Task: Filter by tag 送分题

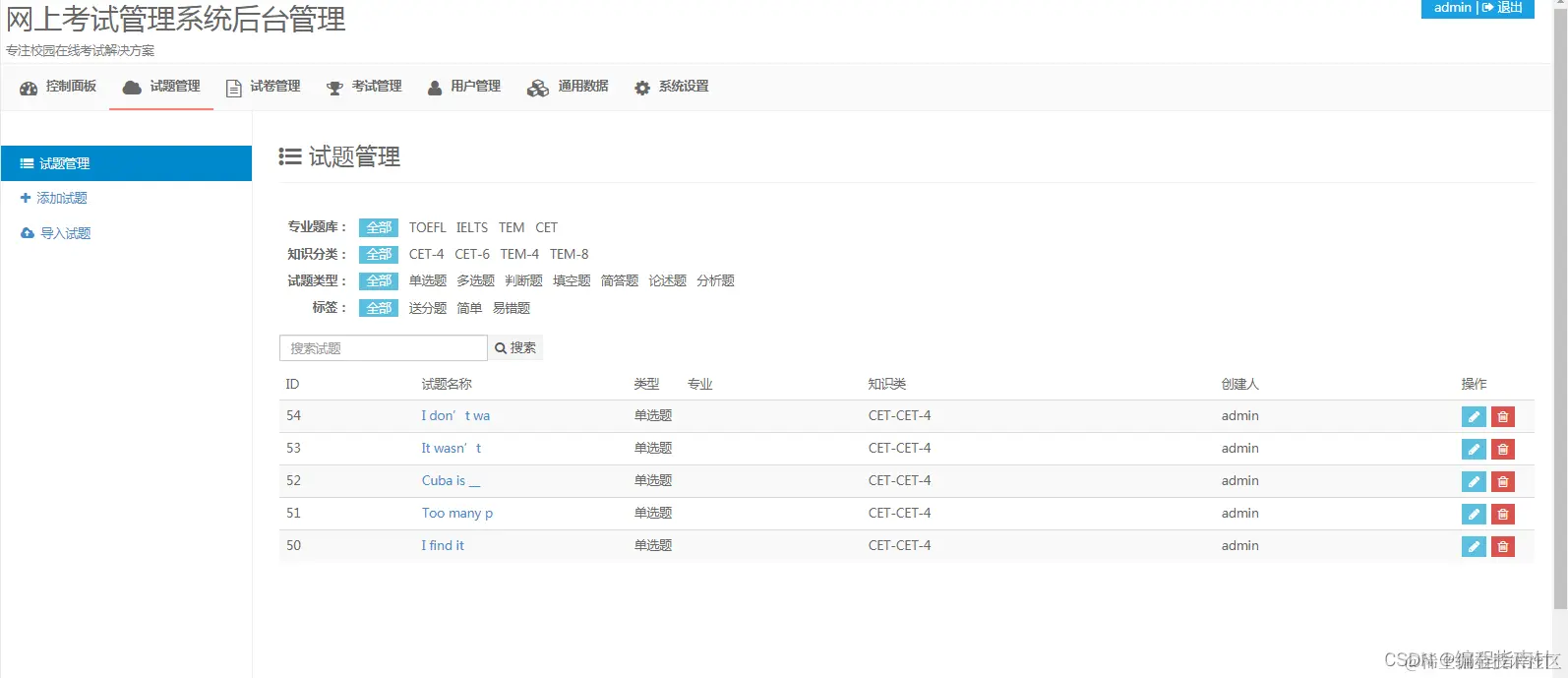Action: pos(428,308)
